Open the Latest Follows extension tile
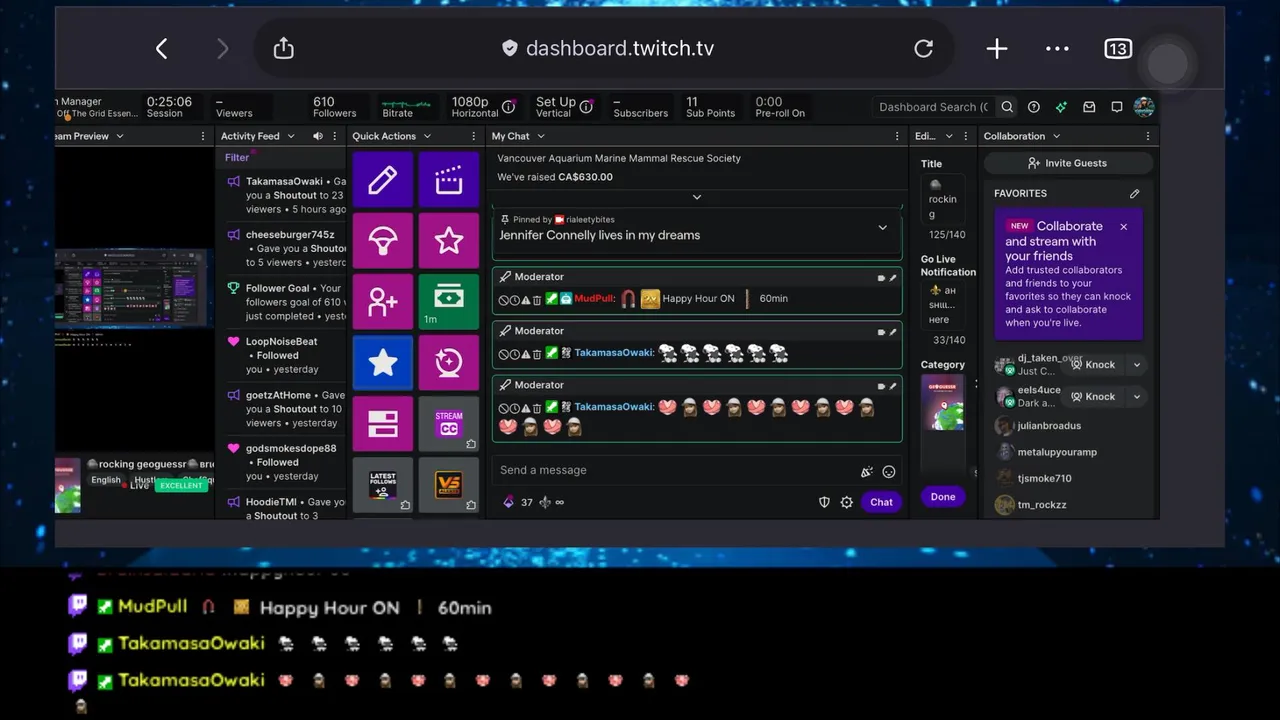The width and height of the screenshot is (1280, 720). point(383,485)
